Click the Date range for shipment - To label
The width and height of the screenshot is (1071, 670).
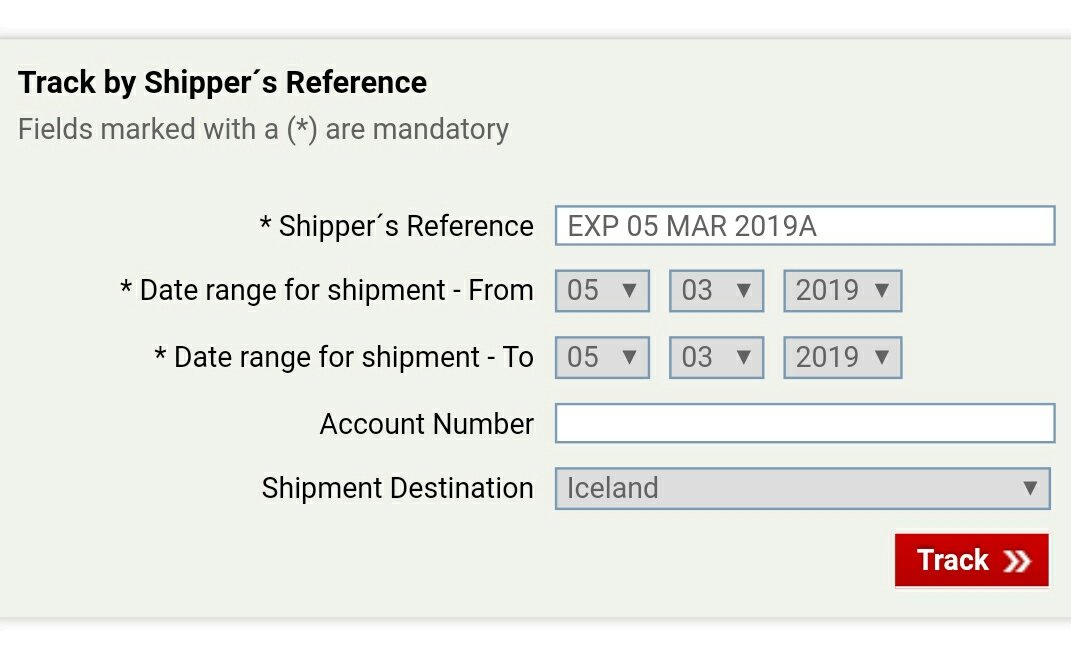tap(344, 357)
